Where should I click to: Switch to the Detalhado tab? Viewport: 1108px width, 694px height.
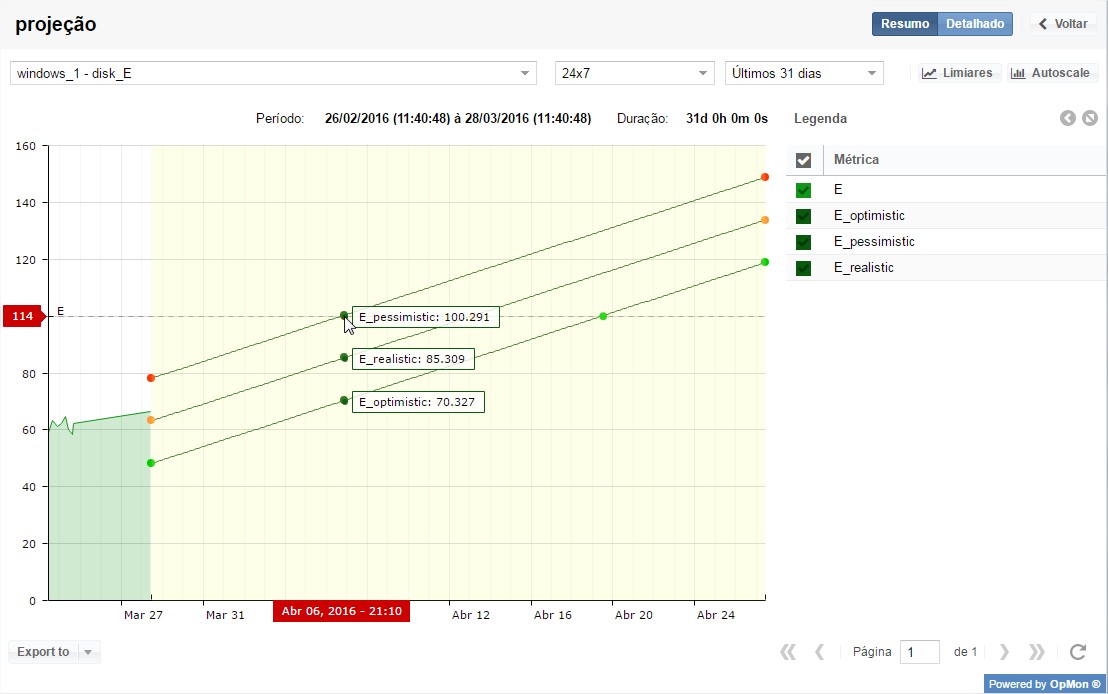point(975,24)
